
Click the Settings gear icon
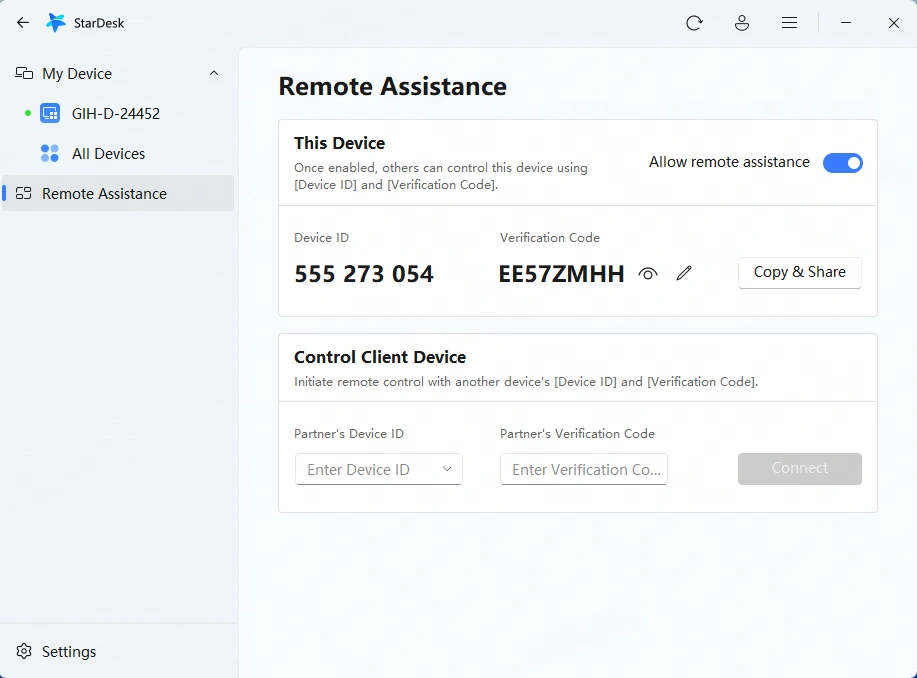pyautogui.click(x=24, y=651)
